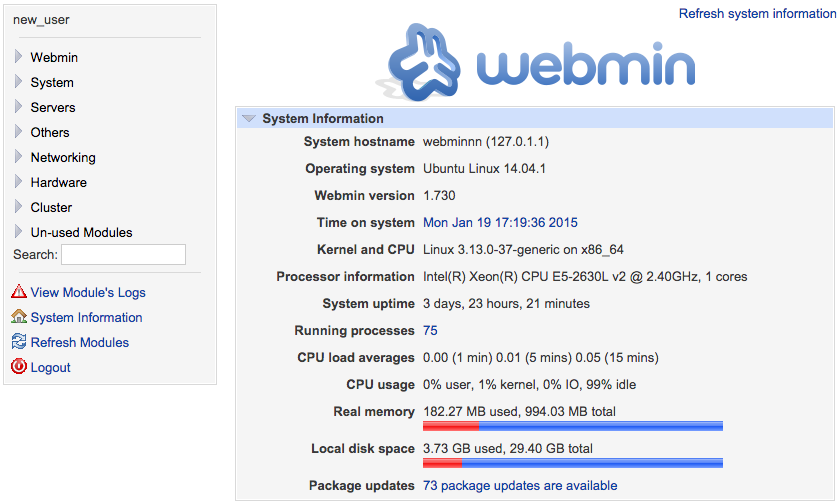
Task: Open the Others menu category
Action: pyautogui.click(x=50, y=132)
